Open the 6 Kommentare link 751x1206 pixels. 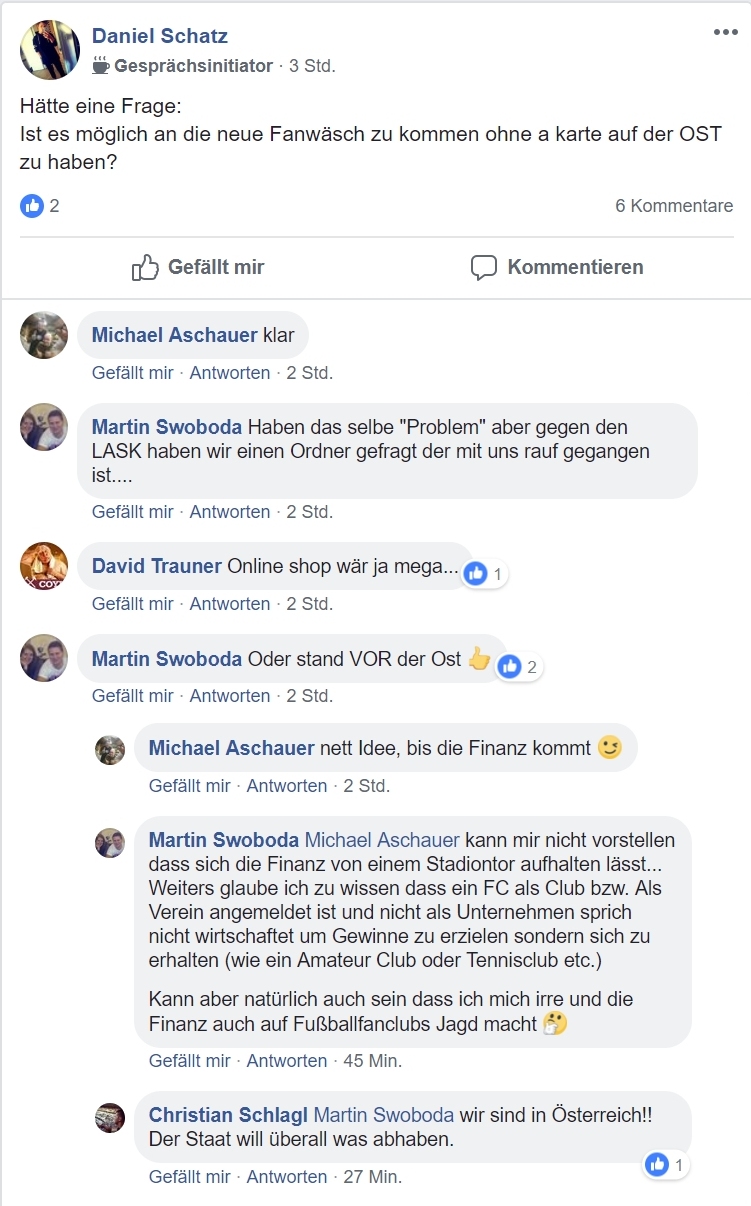(x=674, y=206)
